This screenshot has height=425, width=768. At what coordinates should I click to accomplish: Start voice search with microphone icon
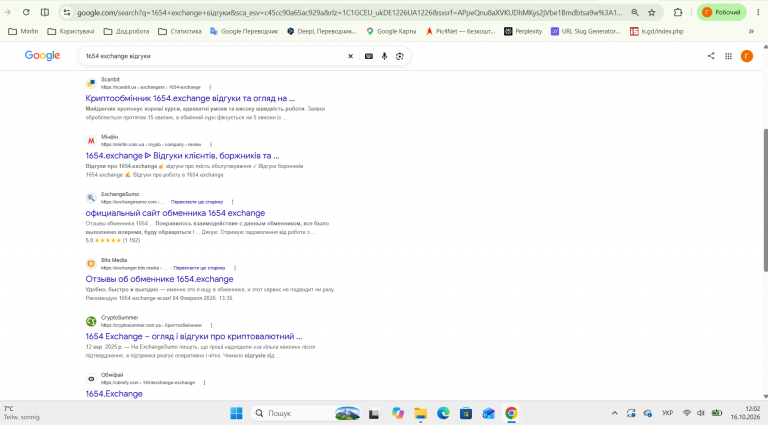point(384,56)
